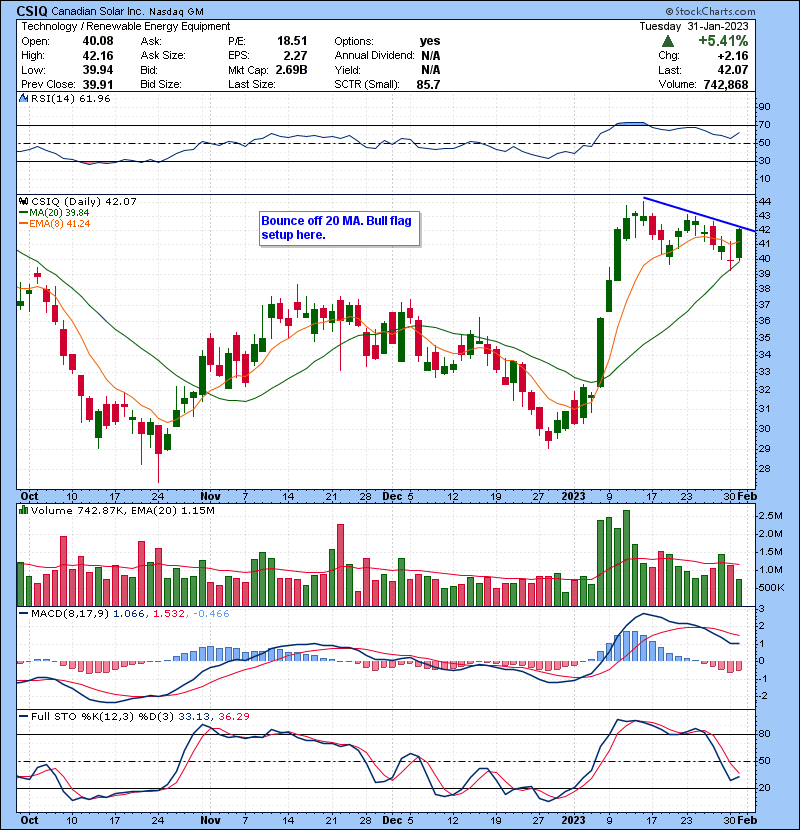
Task: Click the MA(20) green legend line
Action: point(24,212)
